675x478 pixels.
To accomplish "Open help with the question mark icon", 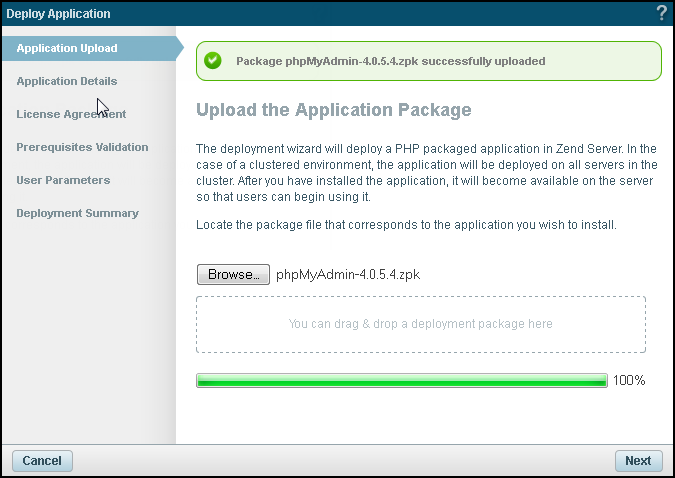I will 661,13.
